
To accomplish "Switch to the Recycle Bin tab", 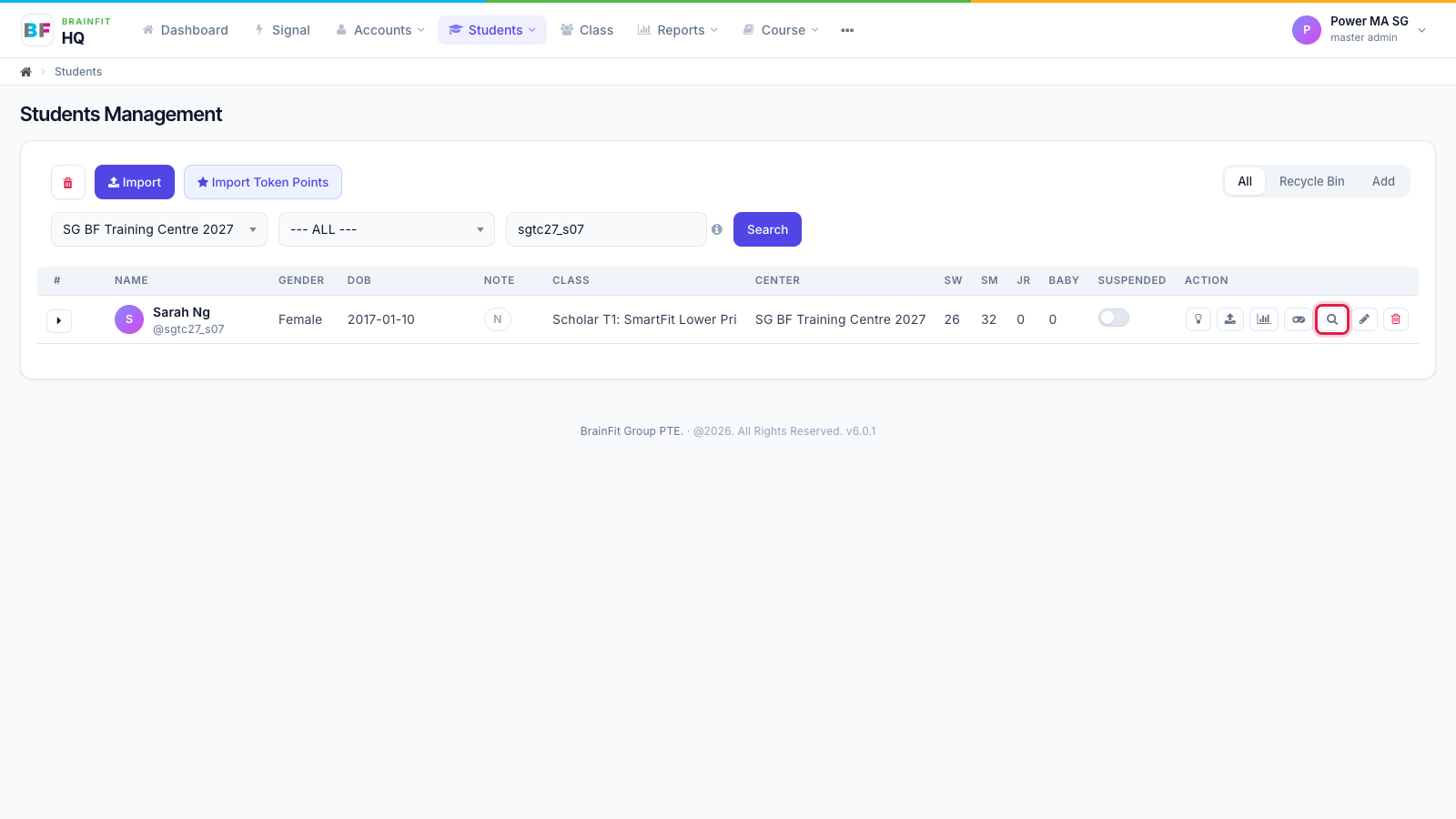I will 1311,181.
